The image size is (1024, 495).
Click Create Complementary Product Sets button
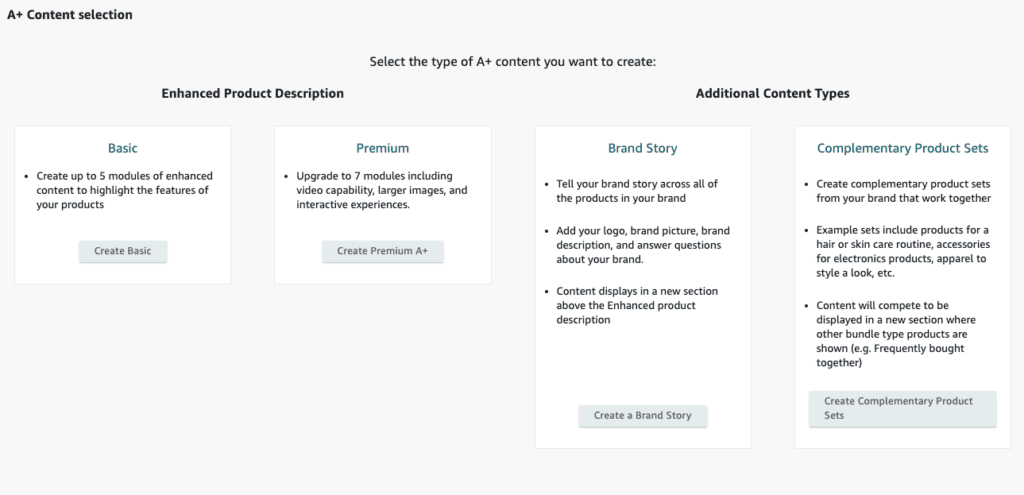pyautogui.click(x=902, y=408)
